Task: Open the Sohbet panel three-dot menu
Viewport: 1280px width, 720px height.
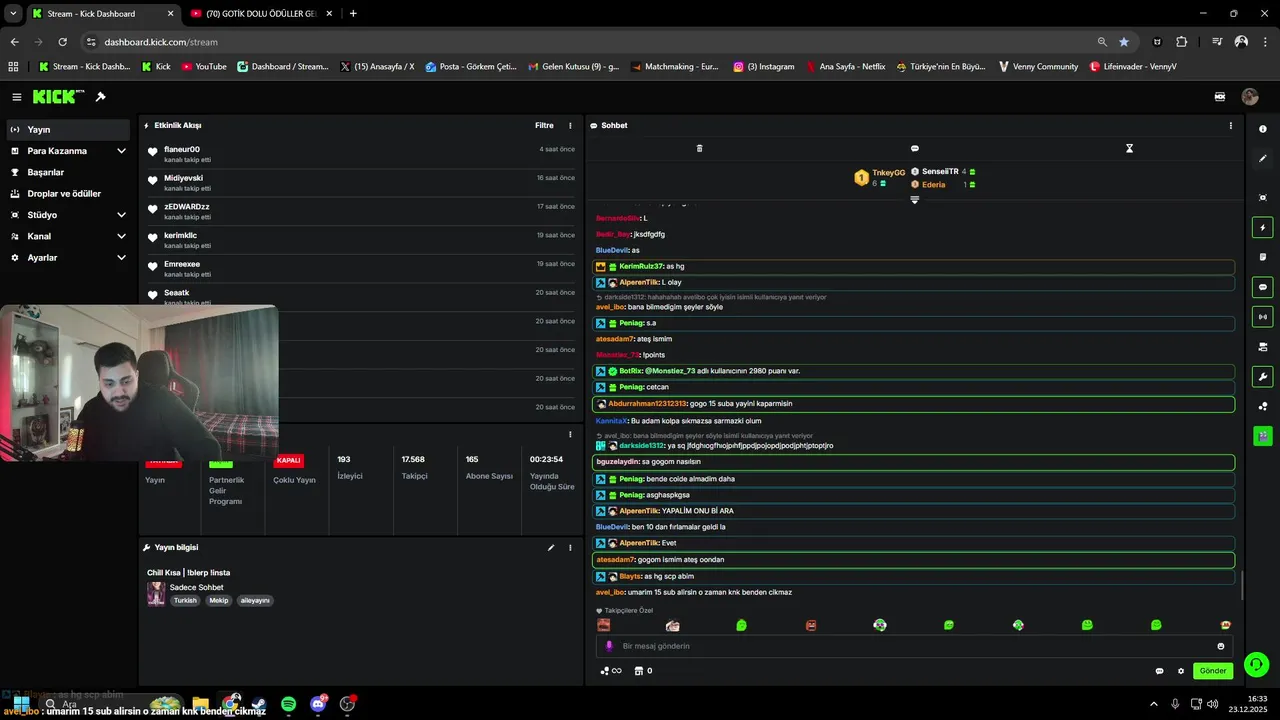Action: [x=1230, y=125]
